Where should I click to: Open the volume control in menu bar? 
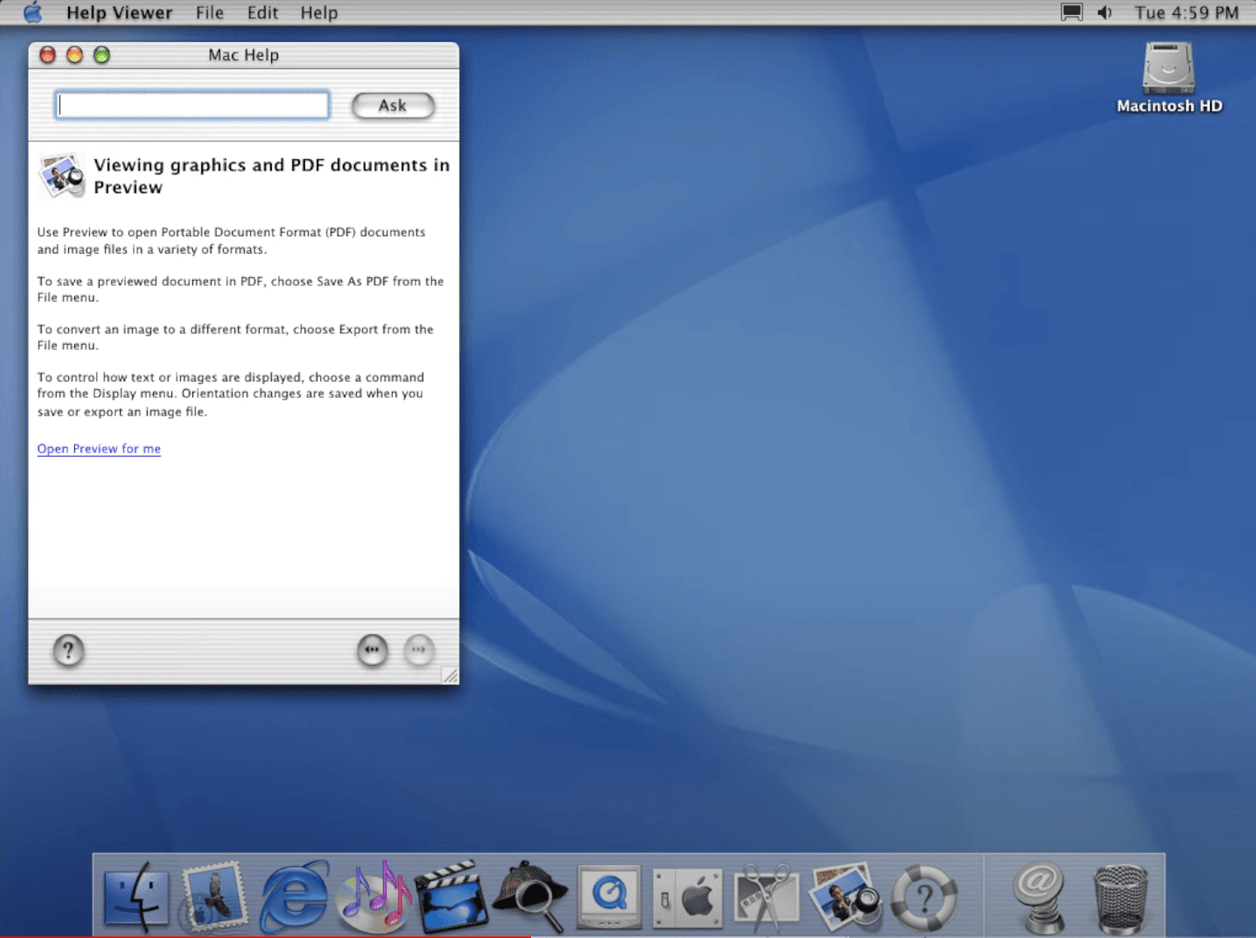point(1105,13)
